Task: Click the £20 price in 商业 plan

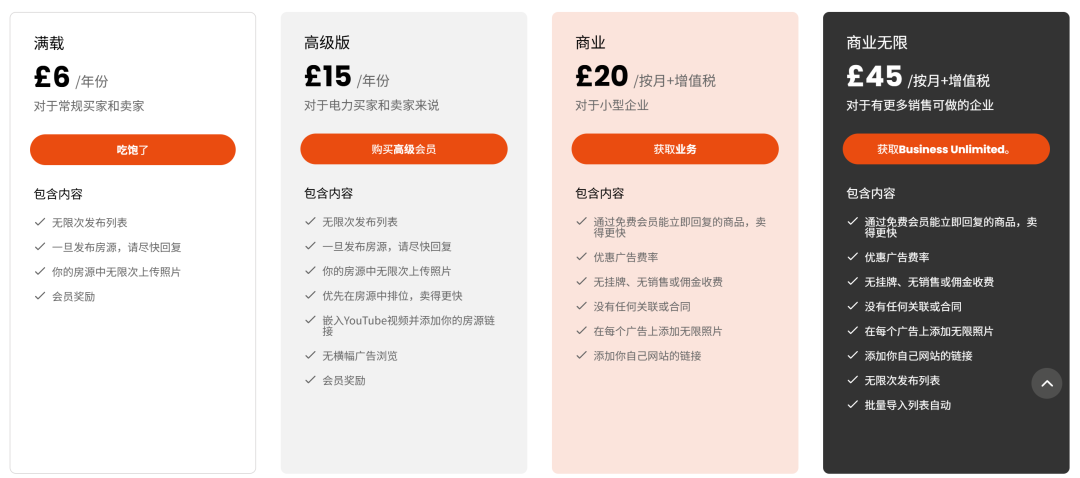Action: 602,77
